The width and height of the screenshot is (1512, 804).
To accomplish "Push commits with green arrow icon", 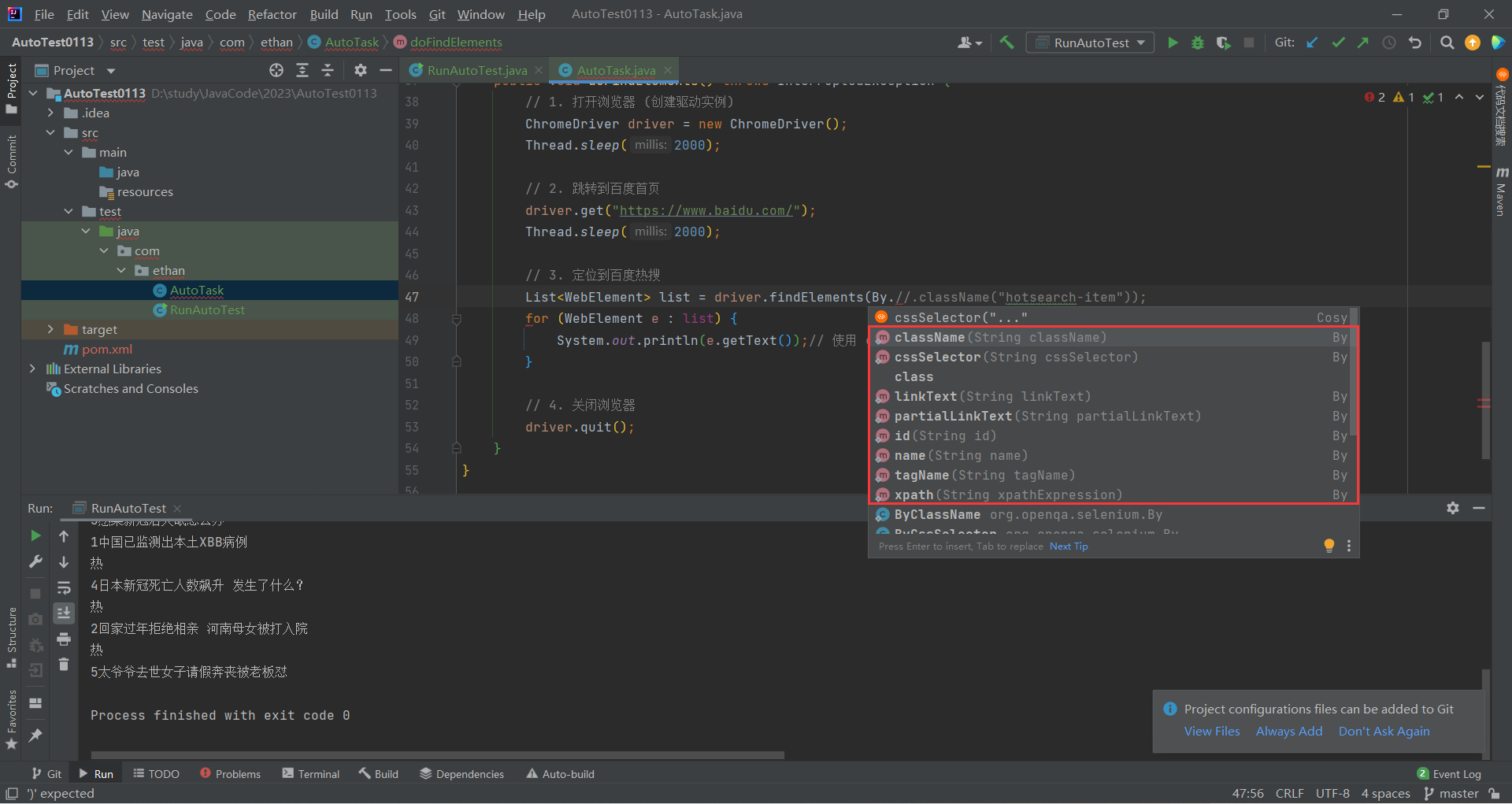I will pyautogui.click(x=1363, y=43).
